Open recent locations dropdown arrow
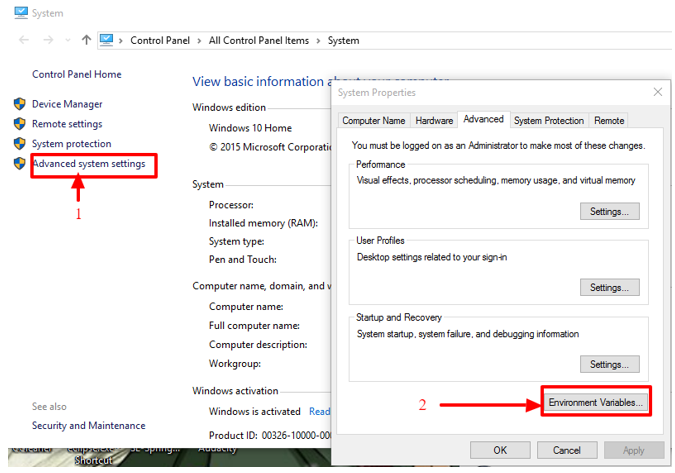The height and width of the screenshot is (473, 675). click(68, 40)
